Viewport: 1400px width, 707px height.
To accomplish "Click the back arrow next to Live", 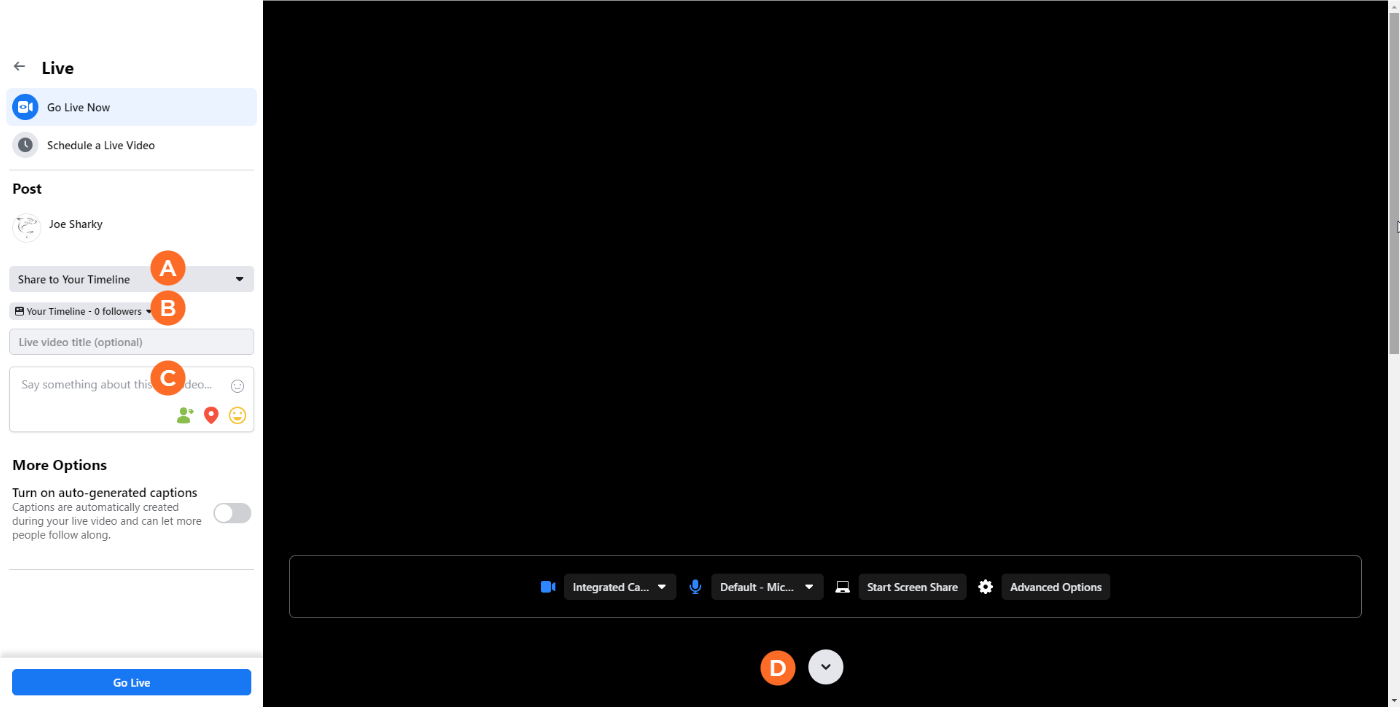I will pyautogui.click(x=19, y=67).
